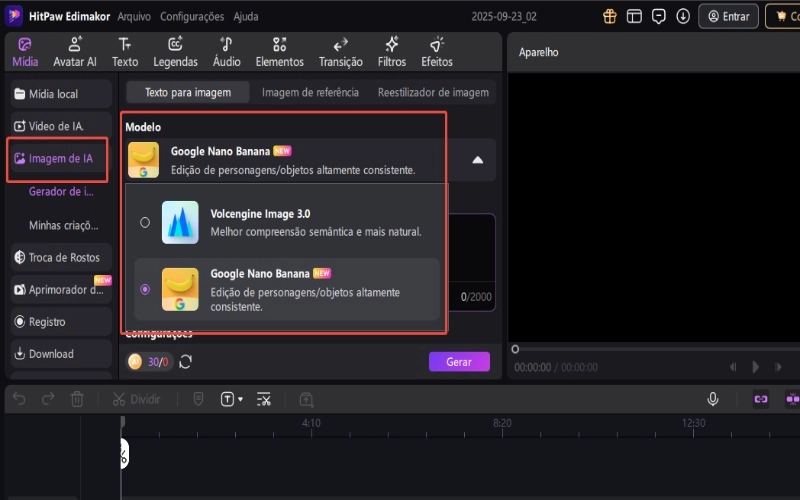Collapse the Modelo dropdown arrow

coord(478,160)
